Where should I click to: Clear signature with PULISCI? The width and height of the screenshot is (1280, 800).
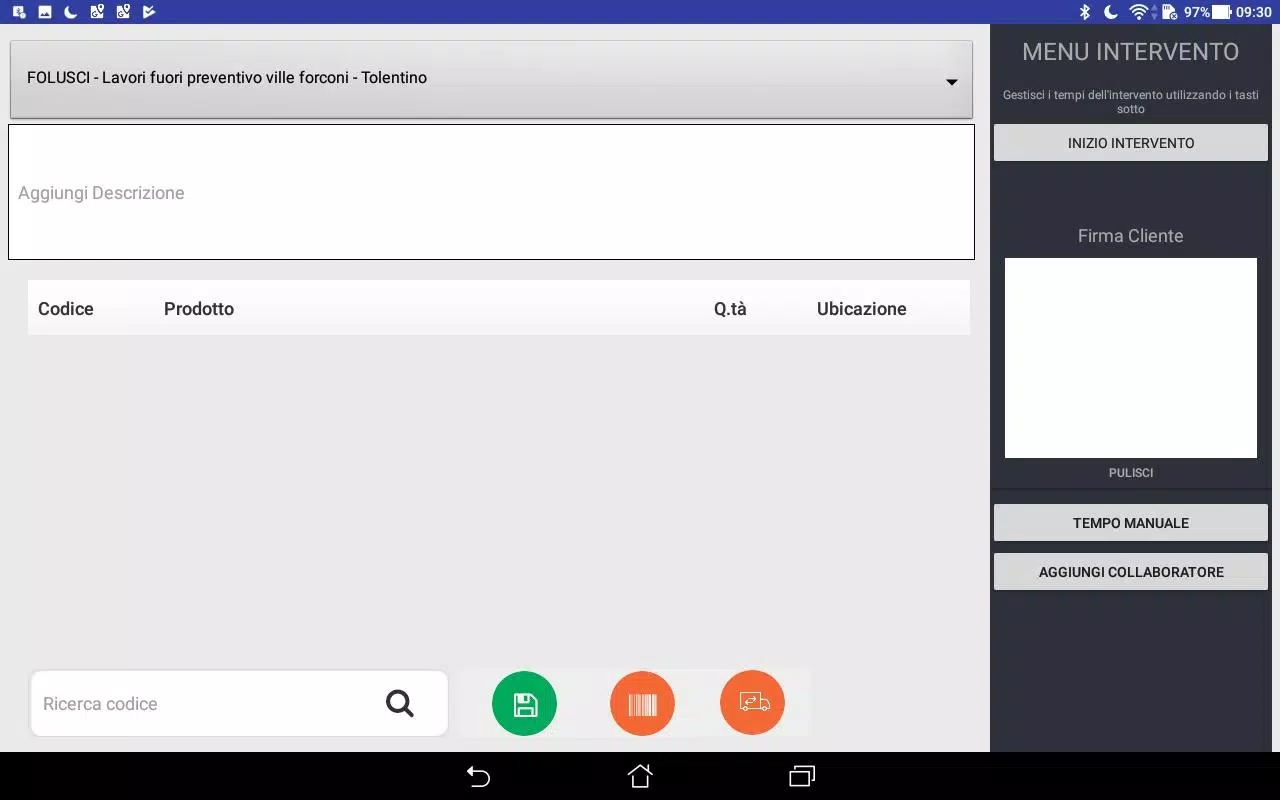[x=1131, y=473]
